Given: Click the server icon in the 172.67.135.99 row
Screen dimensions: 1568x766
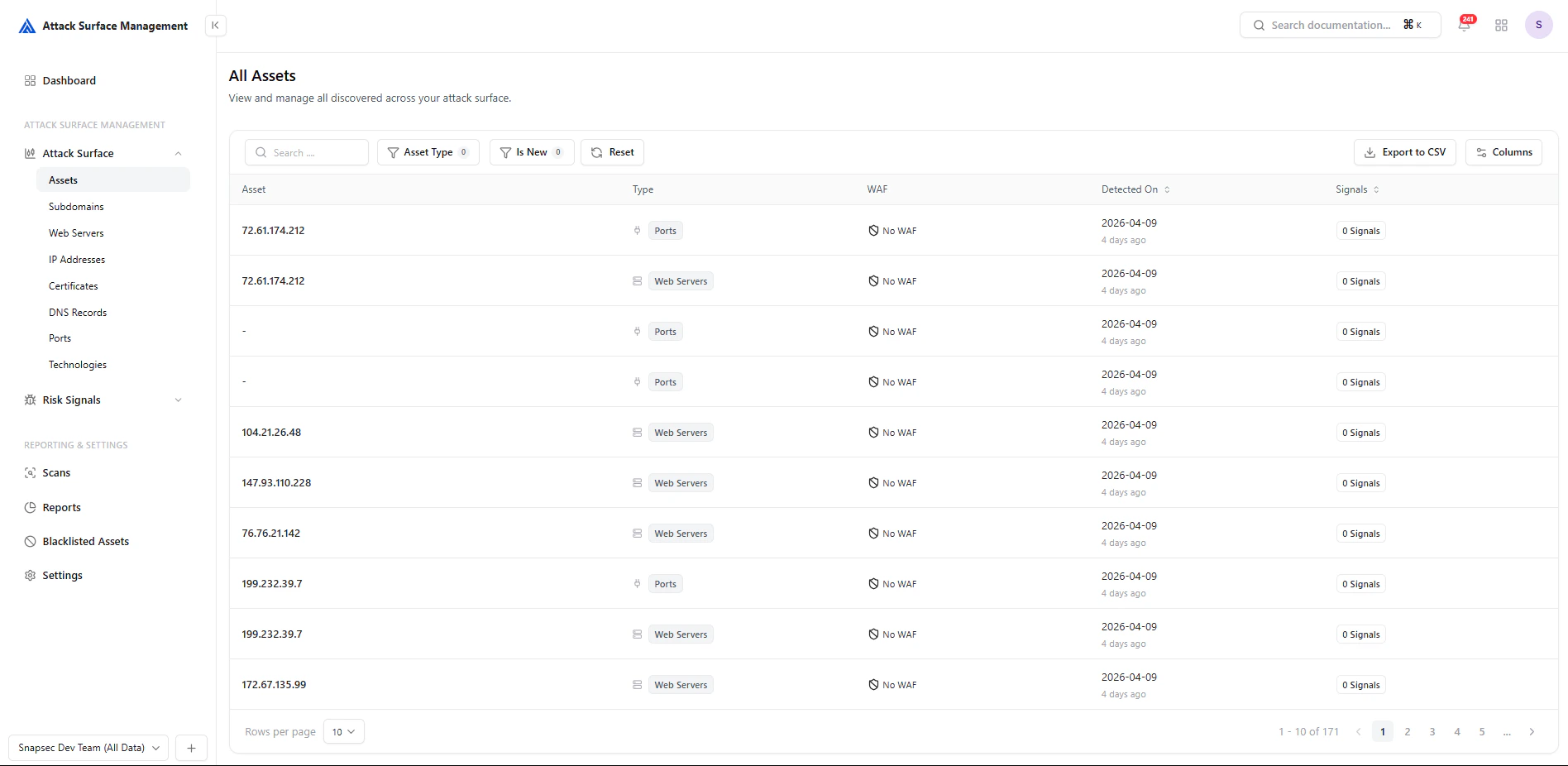Looking at the screenshot, I should pos(637,684).
